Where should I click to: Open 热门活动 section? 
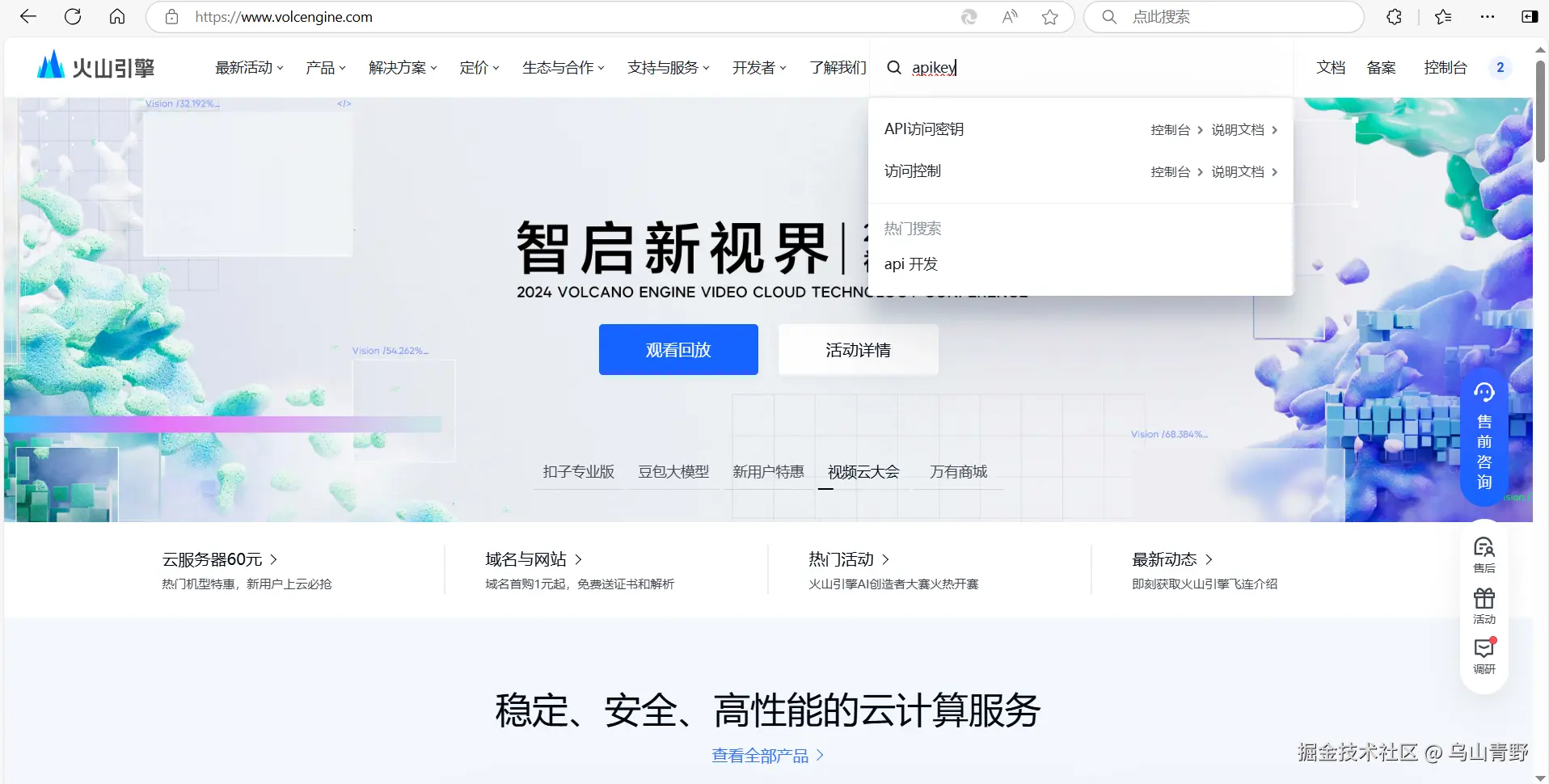[x=849, y=559]
